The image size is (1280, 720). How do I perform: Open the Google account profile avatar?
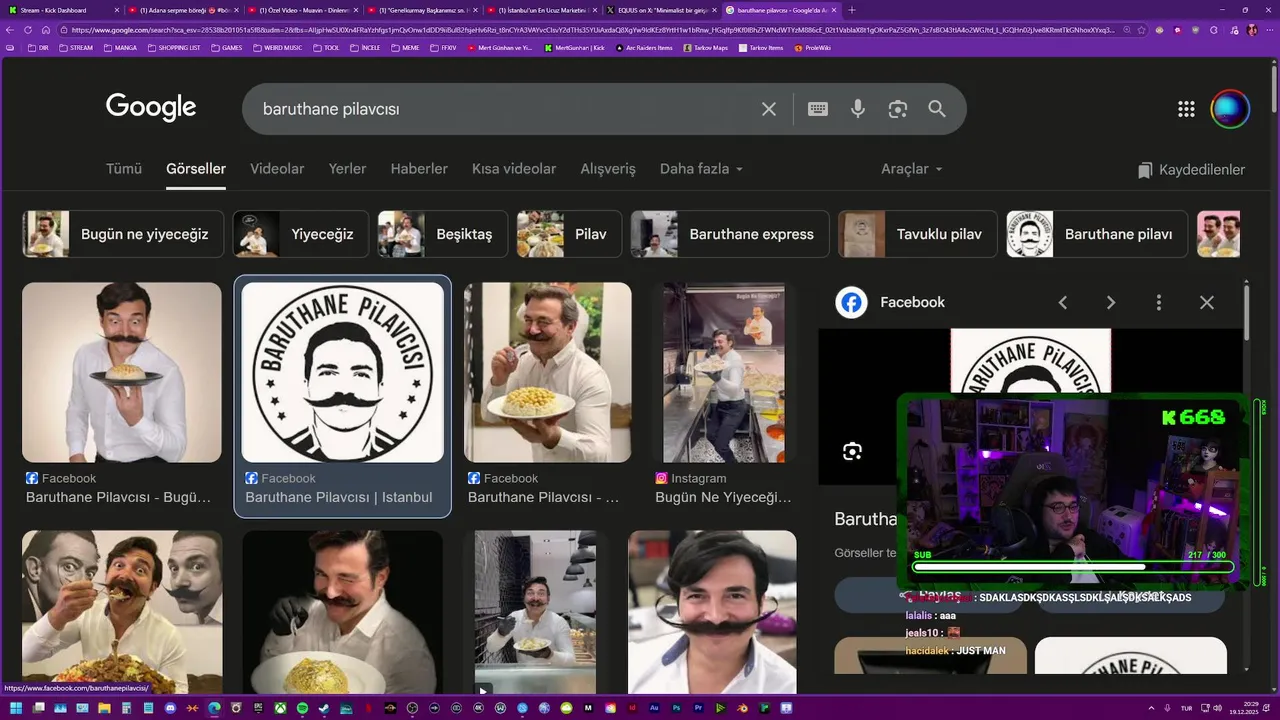pos(1230,109)
